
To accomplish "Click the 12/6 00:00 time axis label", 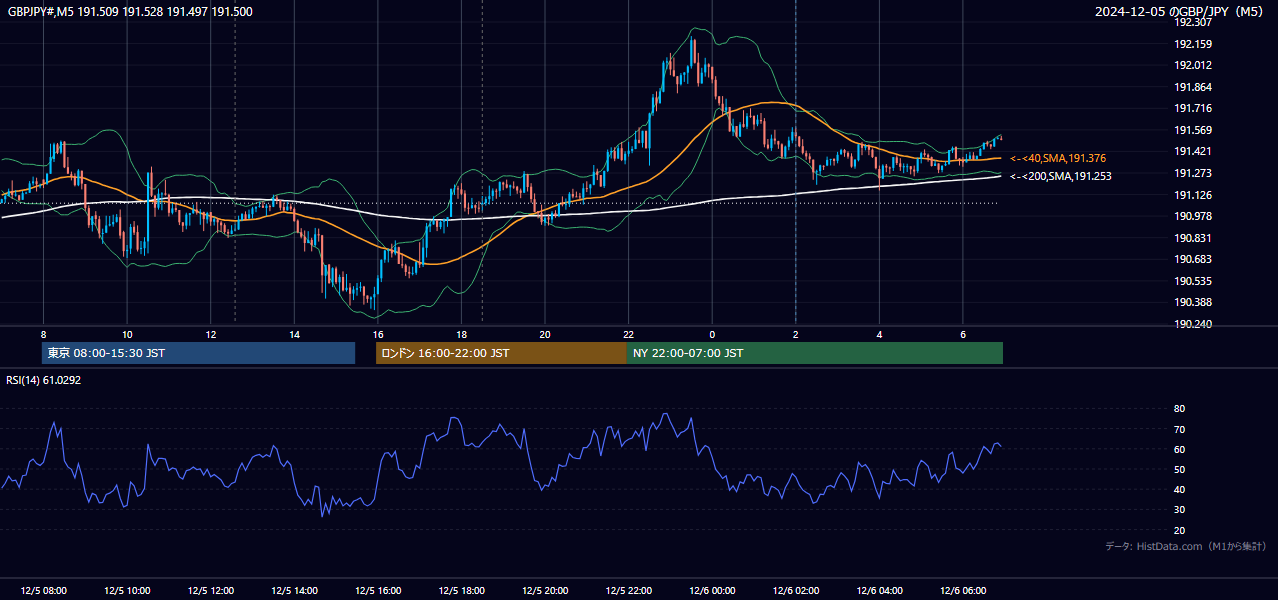I will [x=713, y=591].
